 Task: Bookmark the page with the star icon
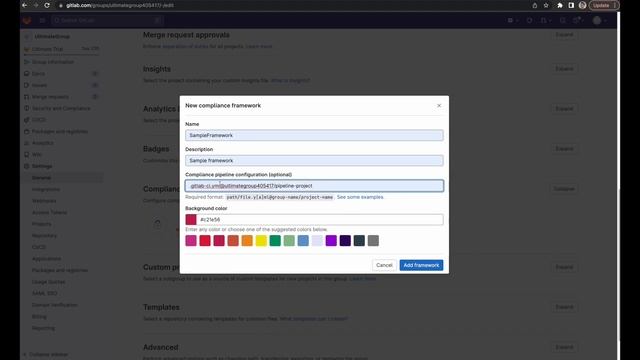tap(546, 5)
